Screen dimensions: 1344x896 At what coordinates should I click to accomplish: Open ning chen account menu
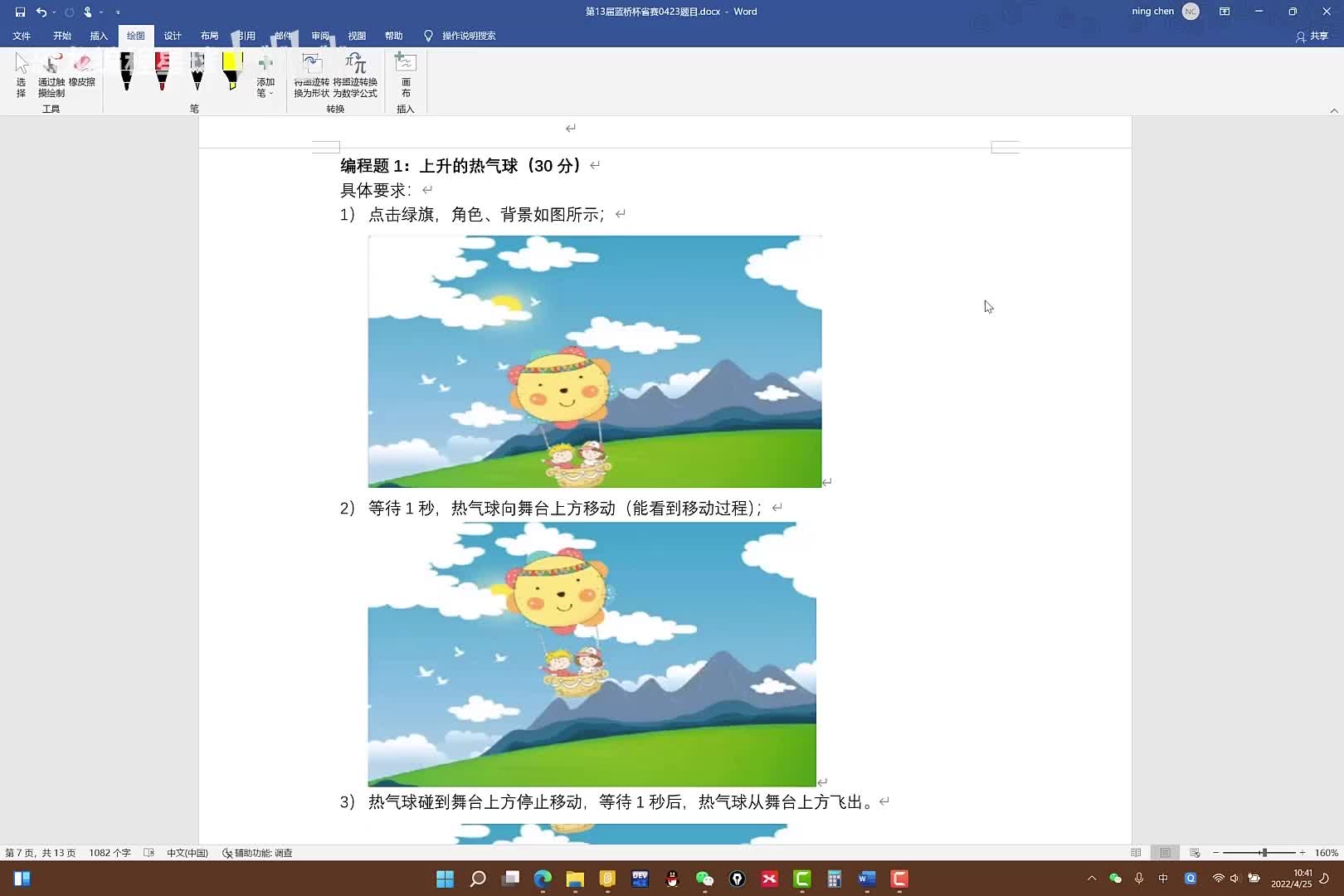pyautogui.click(x=1152, y=12)
